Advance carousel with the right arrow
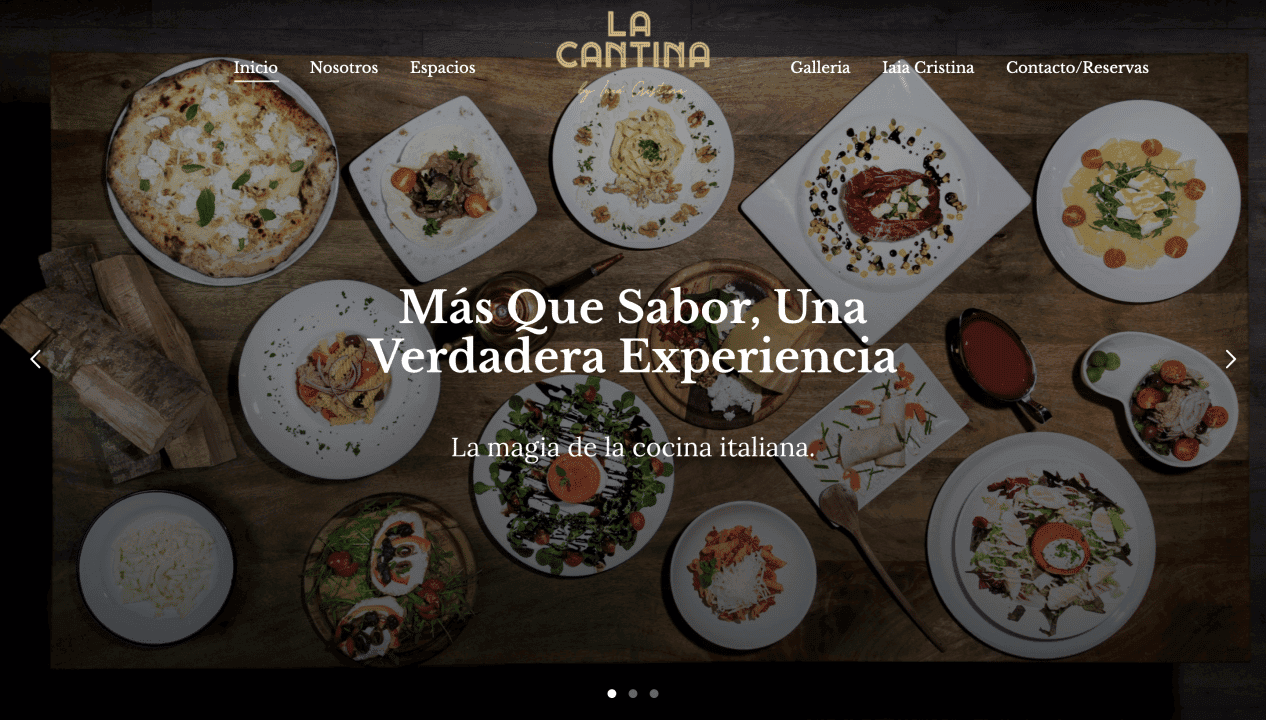Screen dimensions: 1266x720 (1230, 359)
